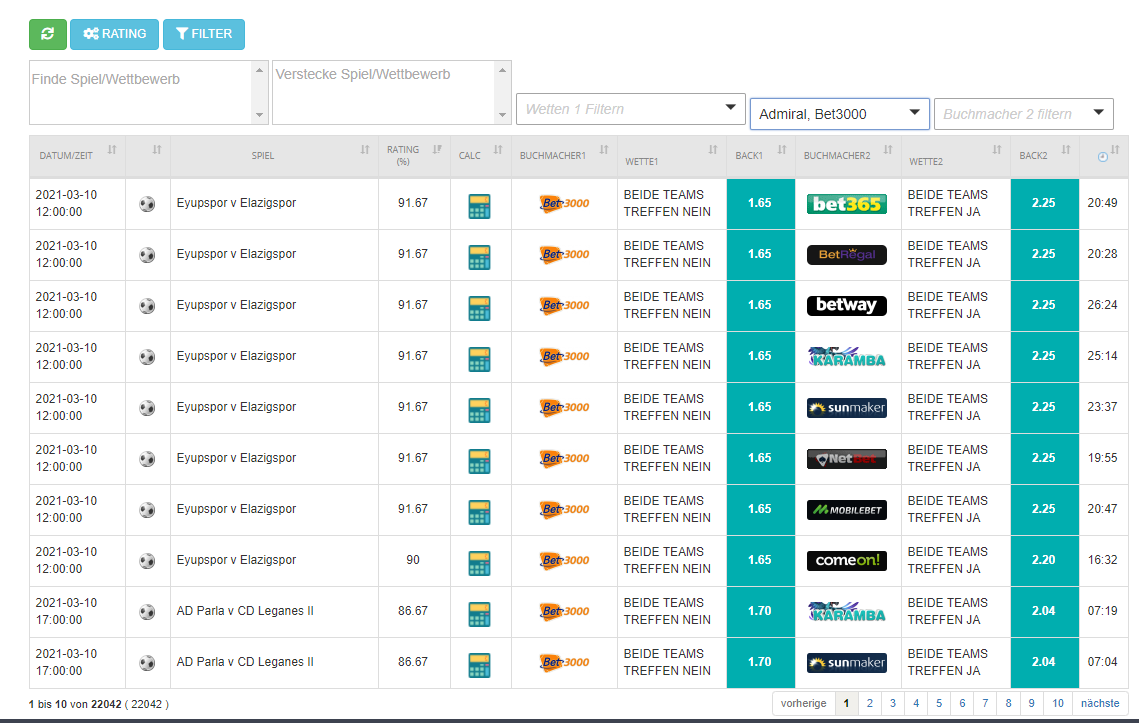Click the Bet3000 logo in betway row

click(x=564, y=305)
